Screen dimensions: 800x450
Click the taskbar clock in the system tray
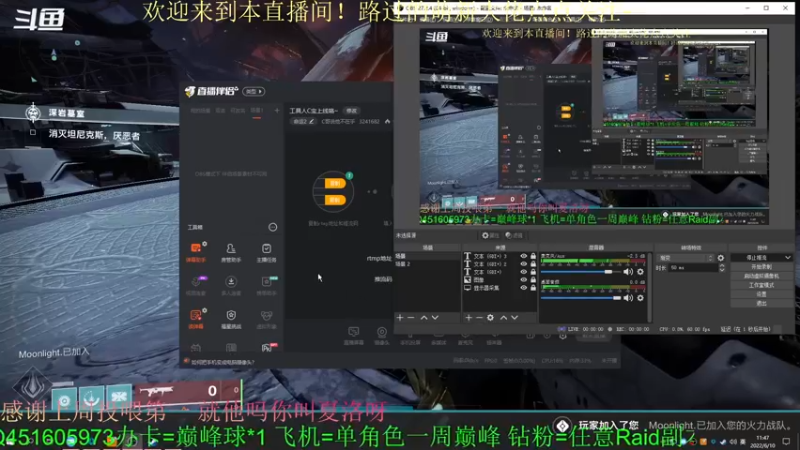tap(763, 441)
